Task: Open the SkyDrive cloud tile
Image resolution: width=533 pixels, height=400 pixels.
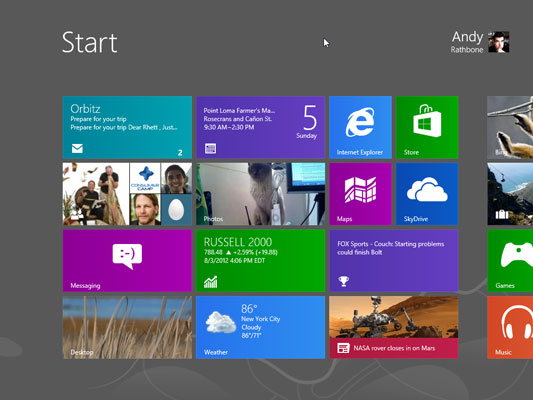Action: click(427, 194)
